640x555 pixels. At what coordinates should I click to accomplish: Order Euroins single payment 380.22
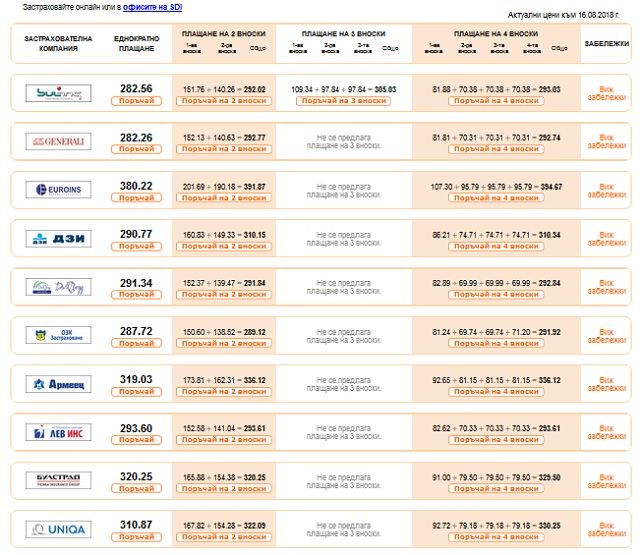[136, 198]
